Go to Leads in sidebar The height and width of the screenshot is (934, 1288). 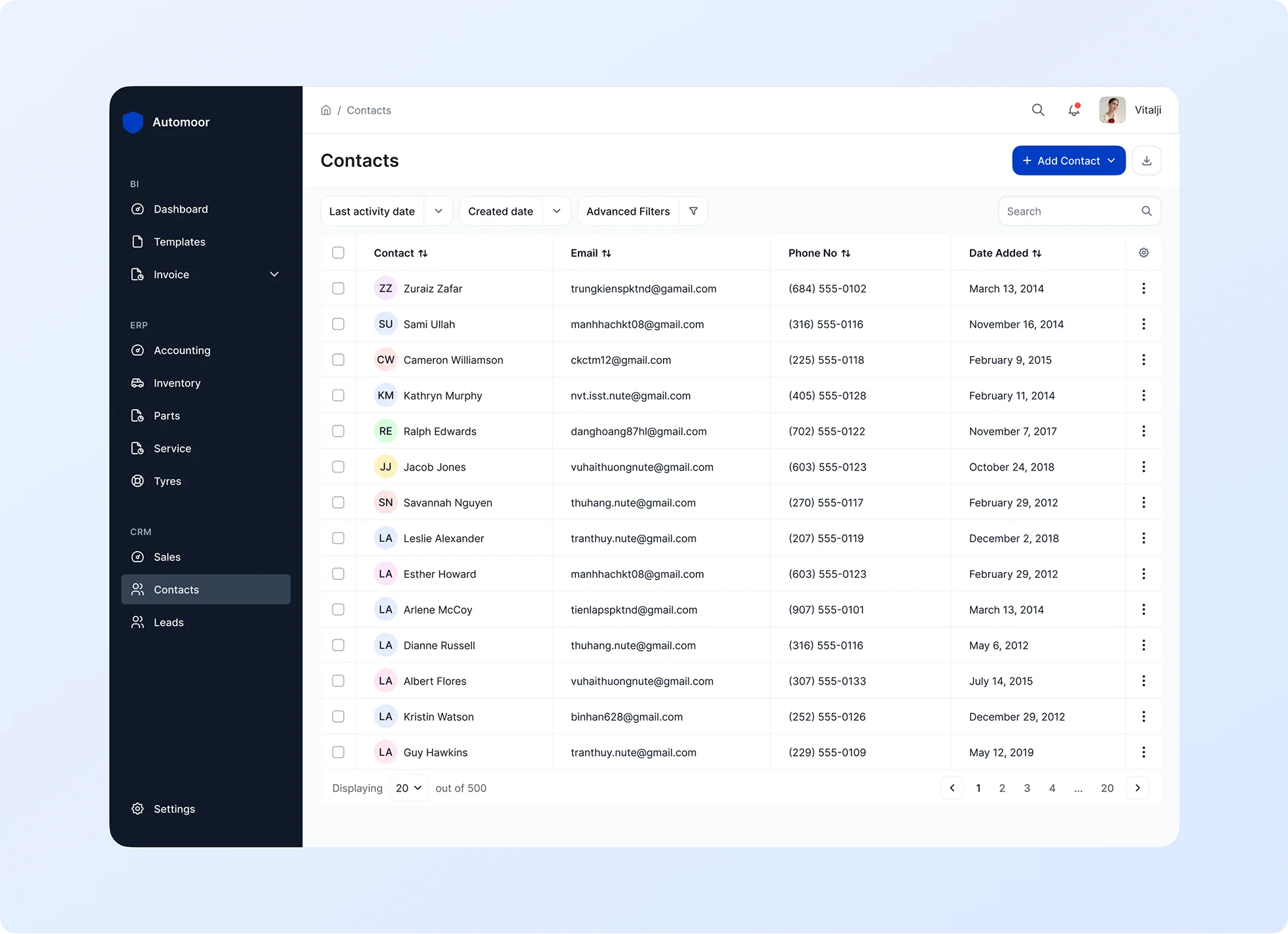click(168, 622)
